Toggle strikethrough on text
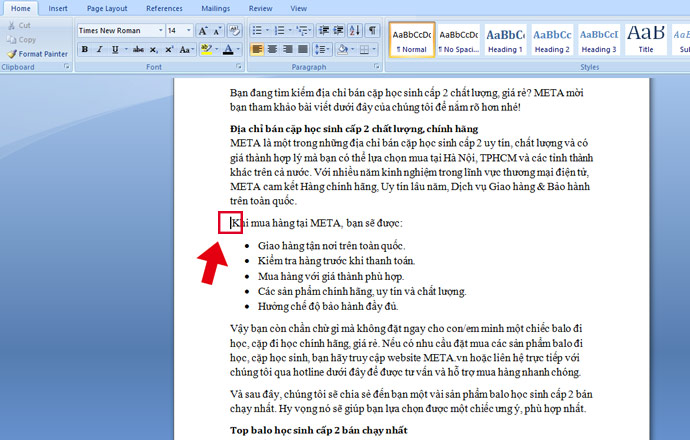Viewport: 690px width, 440px height. tap(139, 49)
